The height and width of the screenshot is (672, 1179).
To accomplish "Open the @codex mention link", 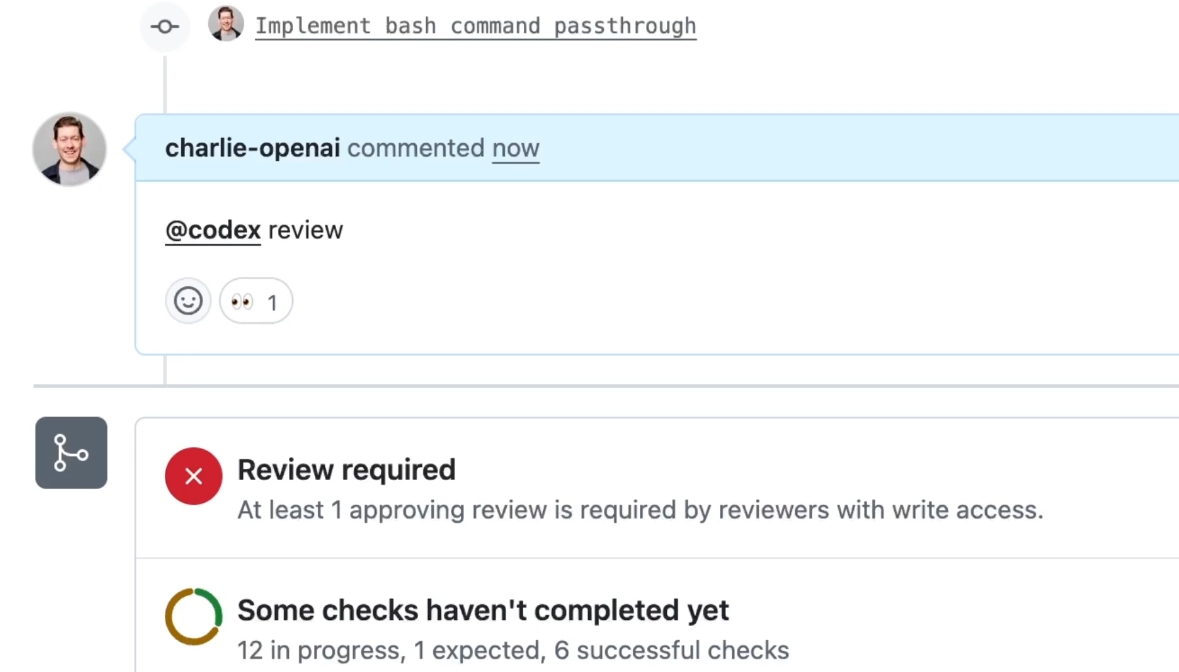I will 212,230.
